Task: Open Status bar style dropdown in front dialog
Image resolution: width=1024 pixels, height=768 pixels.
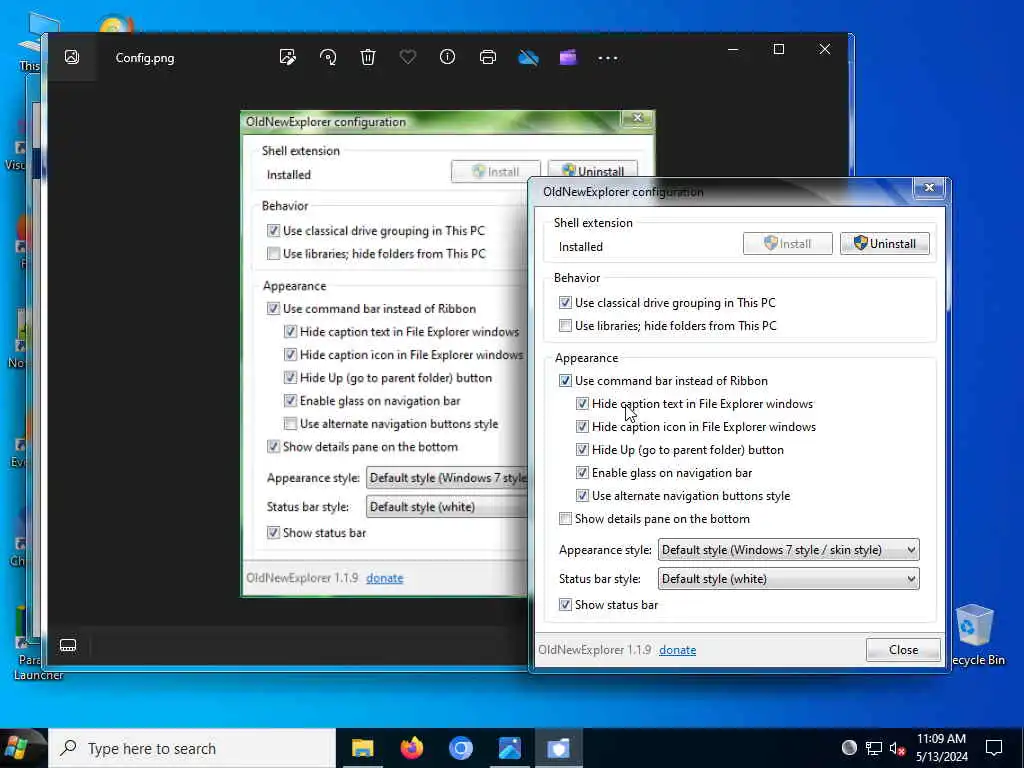Action: 788,579
